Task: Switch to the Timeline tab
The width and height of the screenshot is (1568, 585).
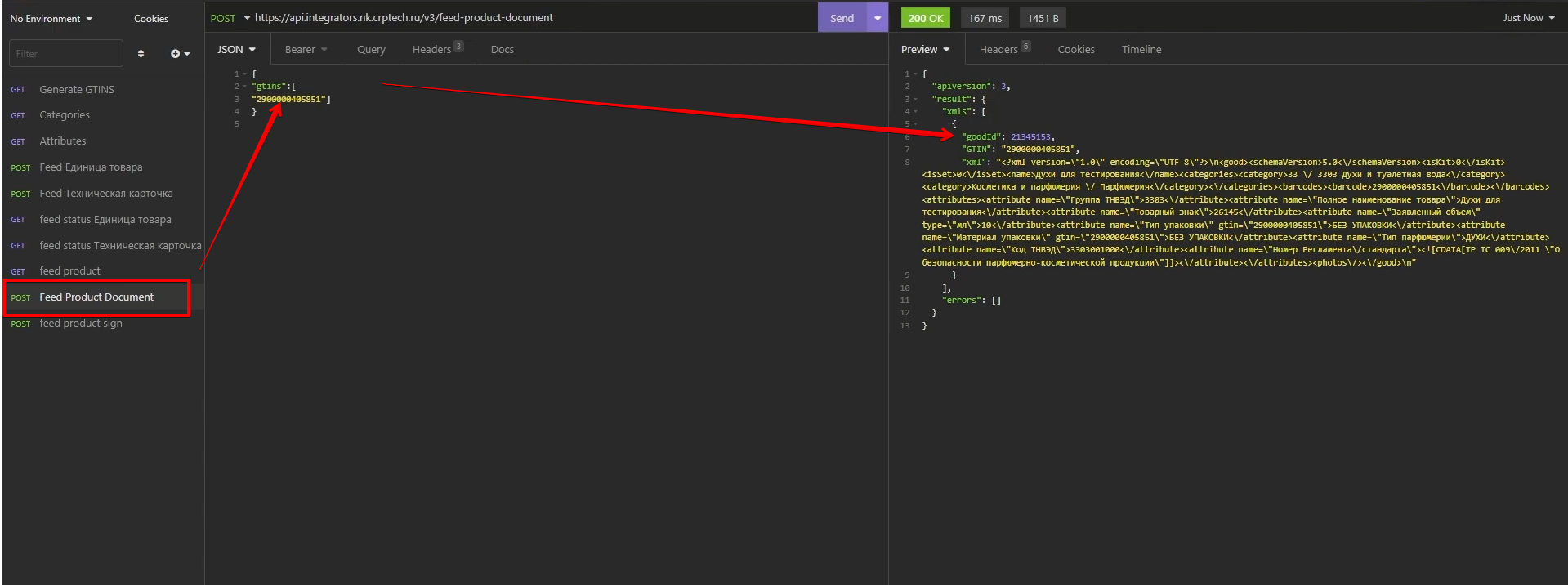Action: 1141,50
